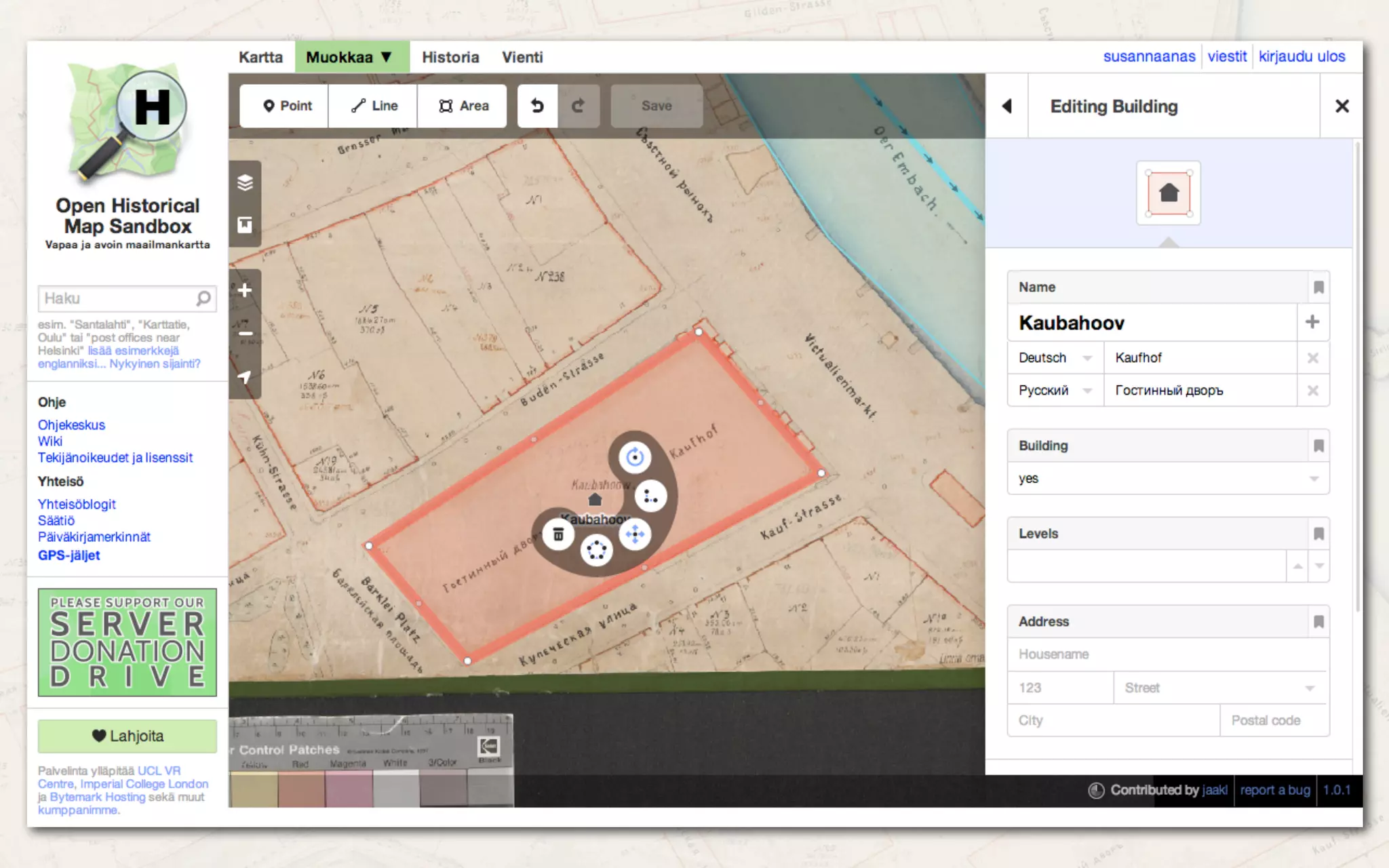1389x868 pixels.
Task: Open the Päiväkirjamerkinnät link
Action: click(94, 537)
